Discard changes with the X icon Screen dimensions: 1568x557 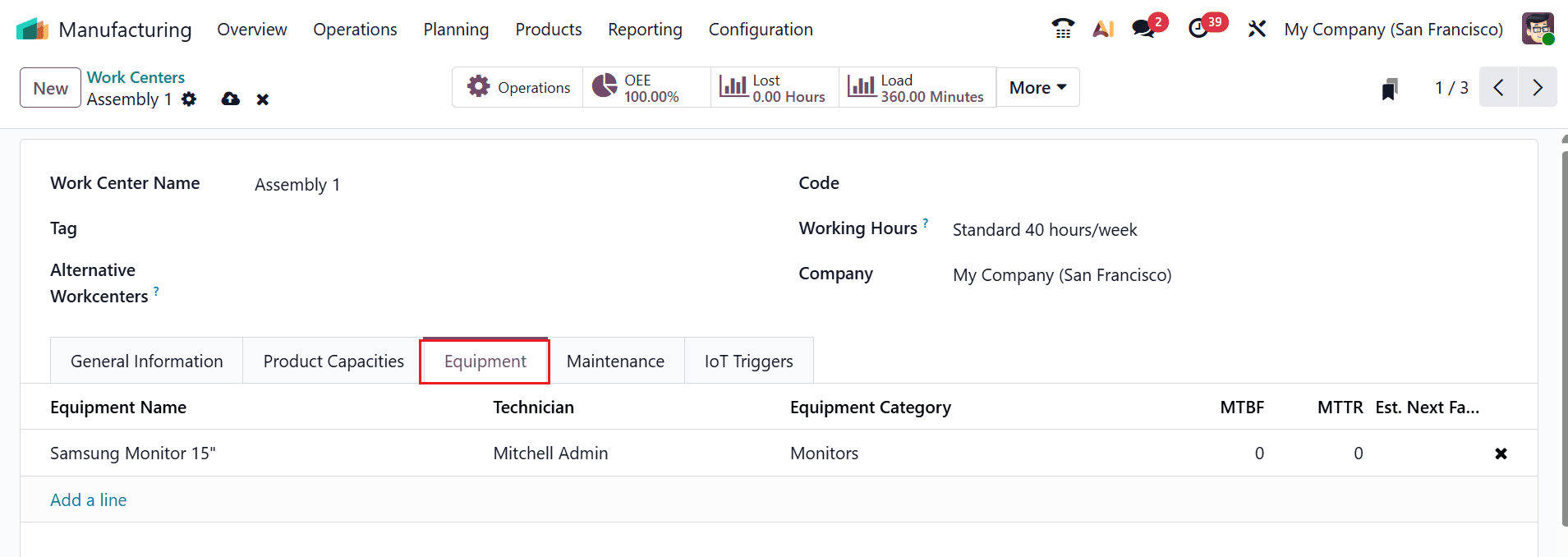coord(263,99)
